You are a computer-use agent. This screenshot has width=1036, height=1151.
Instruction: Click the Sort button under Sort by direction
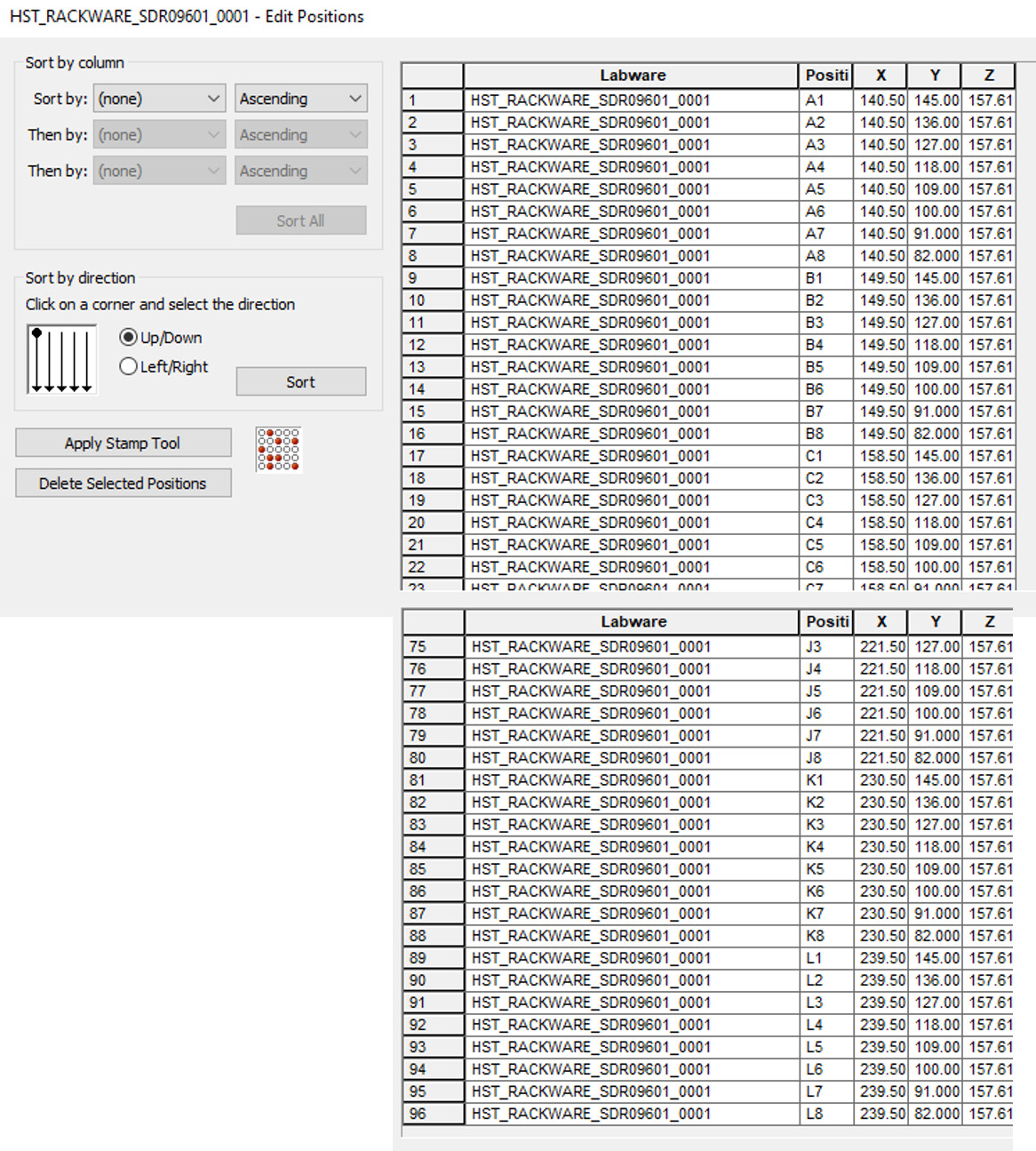[301, 381]
